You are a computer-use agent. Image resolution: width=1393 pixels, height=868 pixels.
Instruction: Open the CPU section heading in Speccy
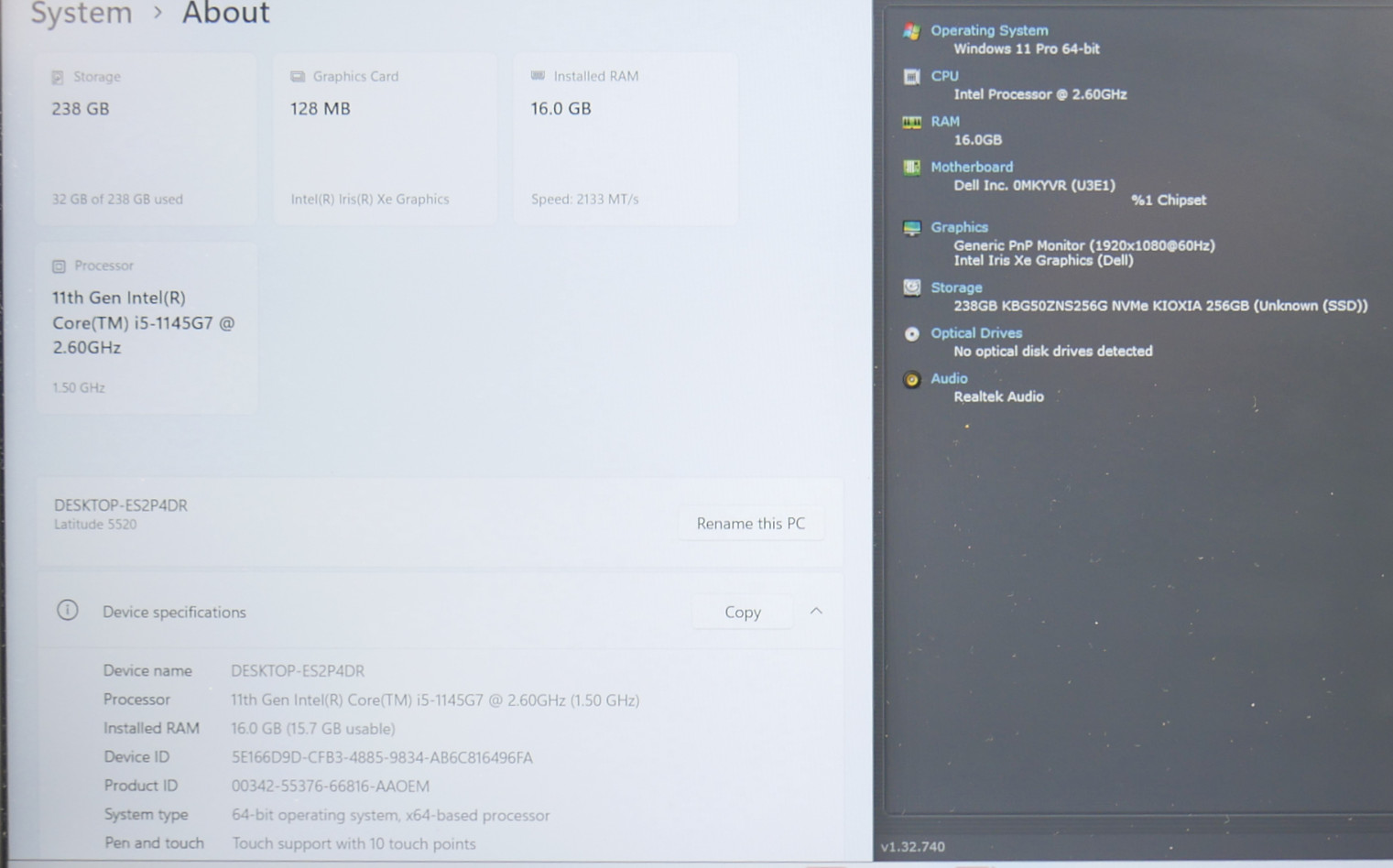pyautogui.click(x=944, y=76)
